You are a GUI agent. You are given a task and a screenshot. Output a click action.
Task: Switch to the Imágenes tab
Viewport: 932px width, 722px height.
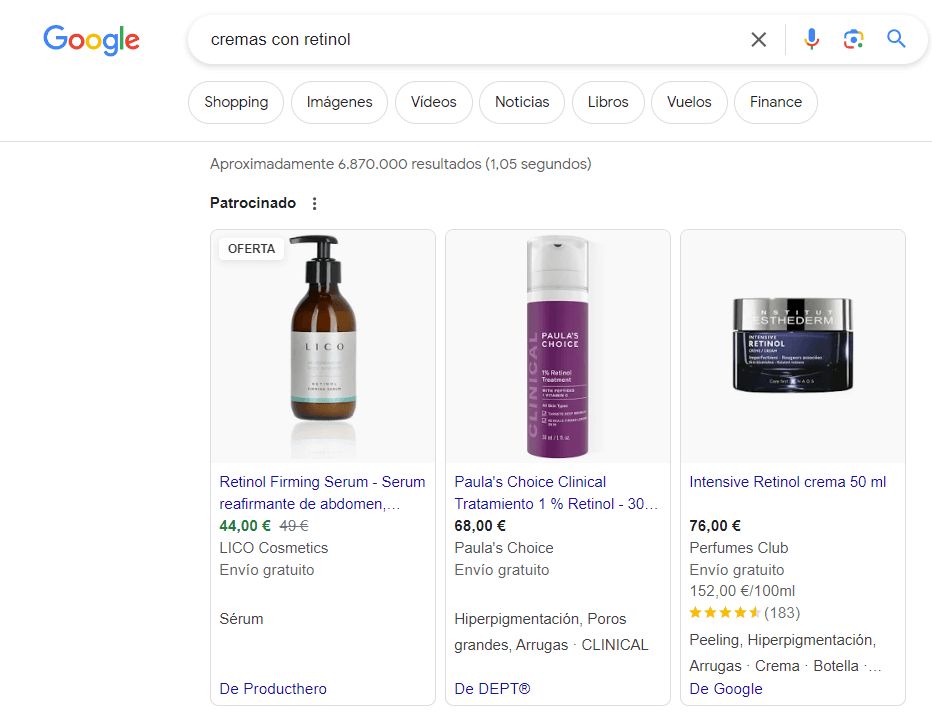click(x=339, y=102)
